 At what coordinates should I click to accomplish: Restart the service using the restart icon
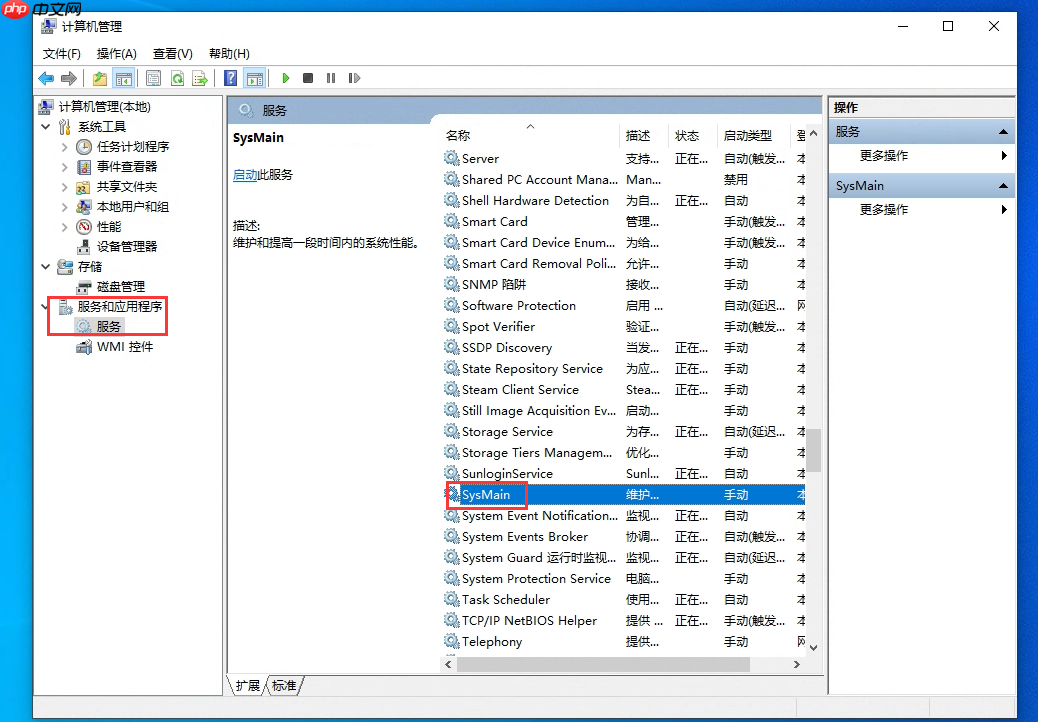[353, 77]
